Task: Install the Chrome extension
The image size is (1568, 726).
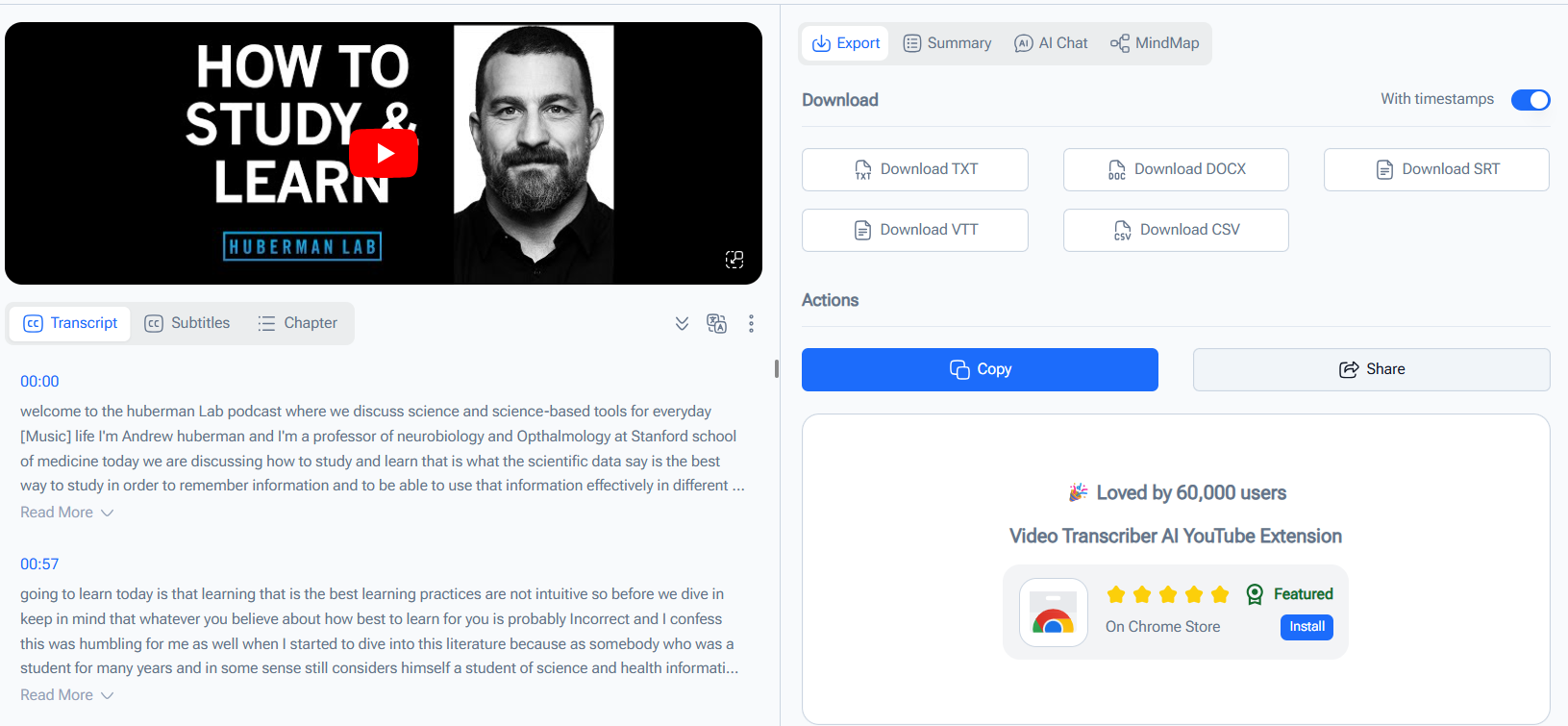Action: point(1307,627)
